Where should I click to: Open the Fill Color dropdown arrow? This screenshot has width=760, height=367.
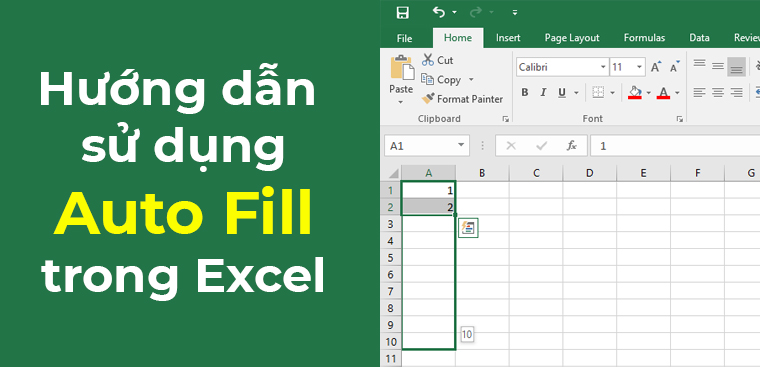tap(649, 93)
